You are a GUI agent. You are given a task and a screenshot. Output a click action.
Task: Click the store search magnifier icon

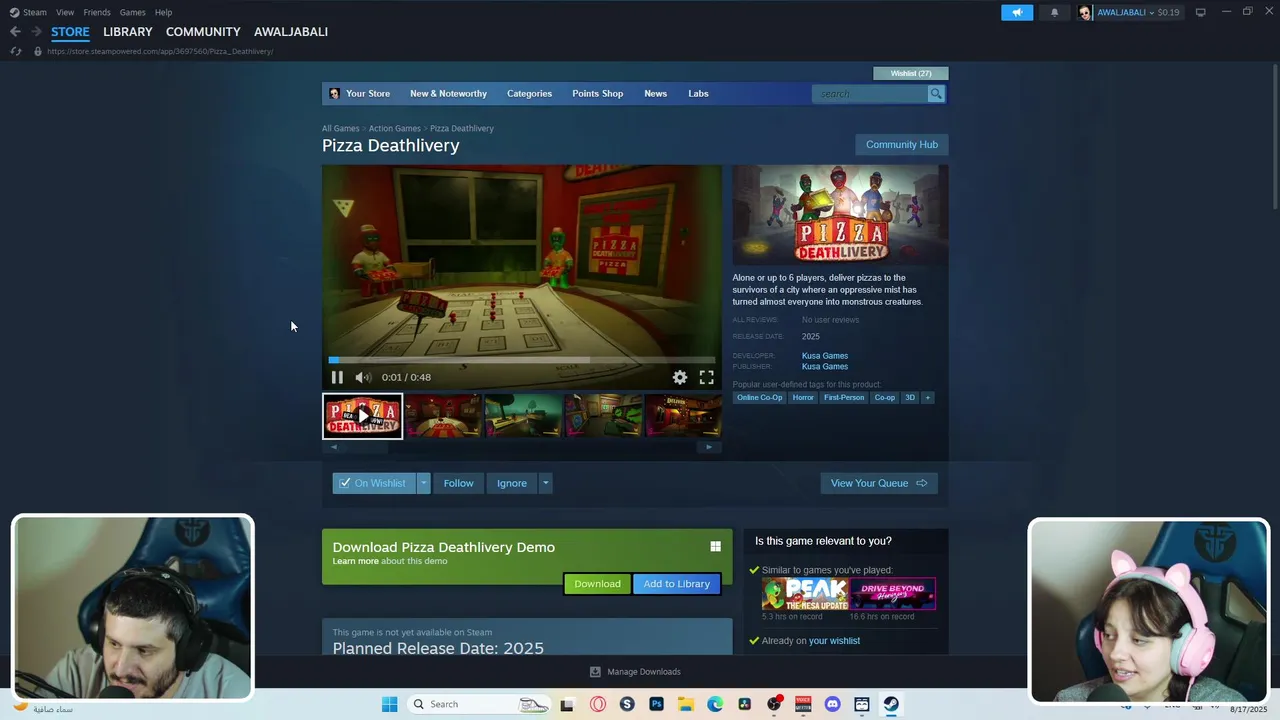pyautogui.click(x=936, y=93)
